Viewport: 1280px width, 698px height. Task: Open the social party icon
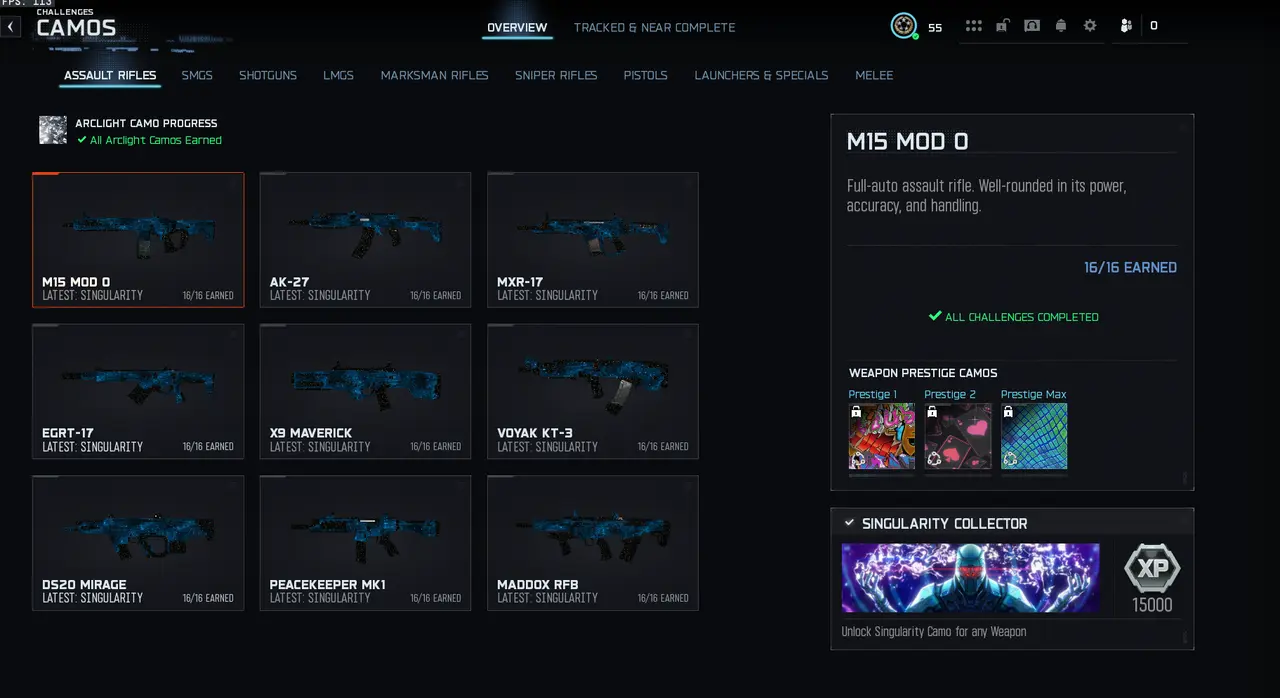click(1127, 26)
